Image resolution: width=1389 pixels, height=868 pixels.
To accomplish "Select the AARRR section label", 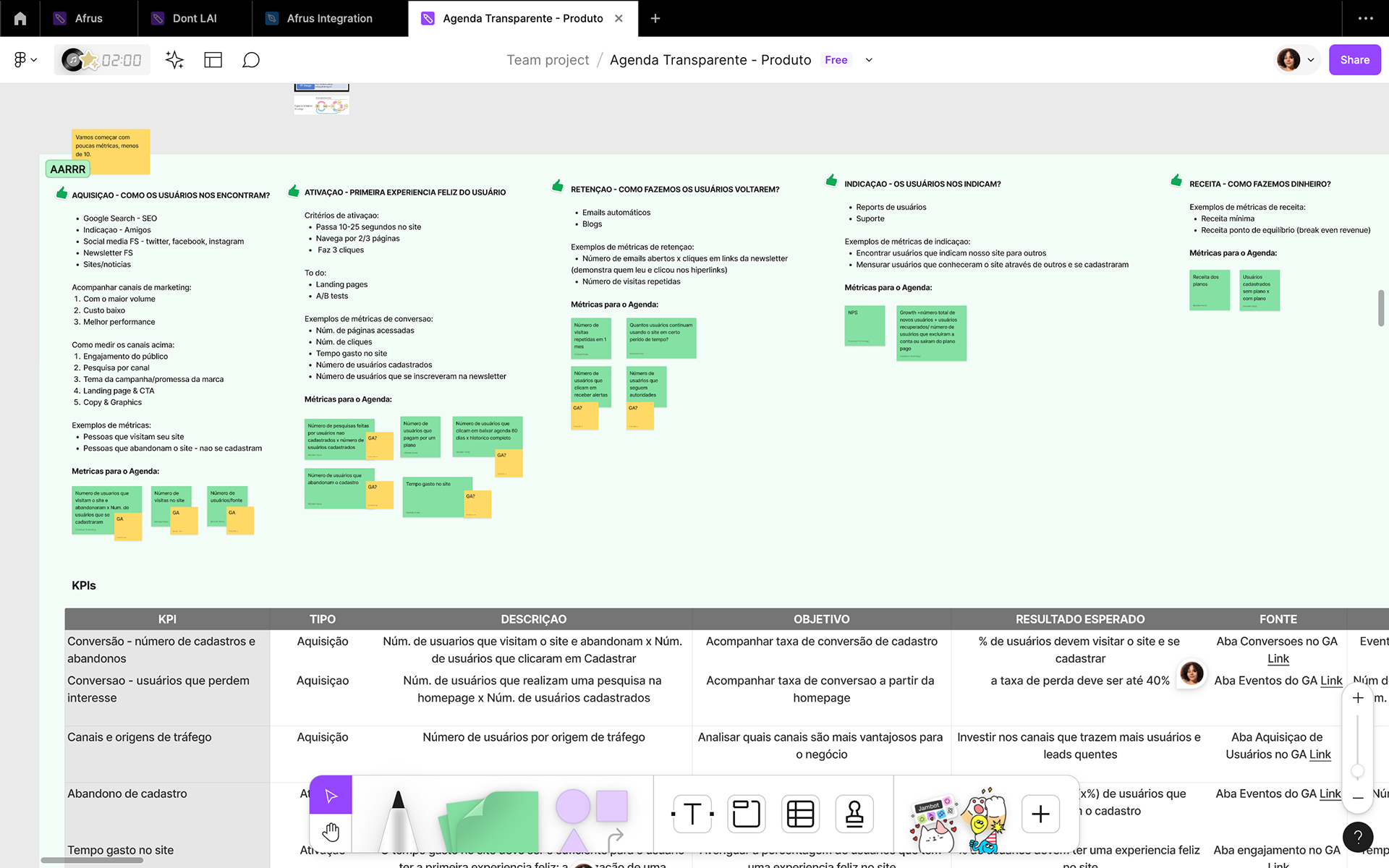I will tap(68, 169).
